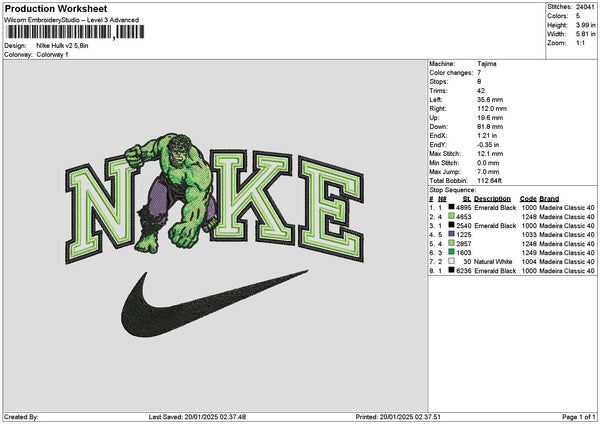
Task: Click the 'Printed: 20/01/2025 02.37.51' text
Action: click(x=398, y=417)
